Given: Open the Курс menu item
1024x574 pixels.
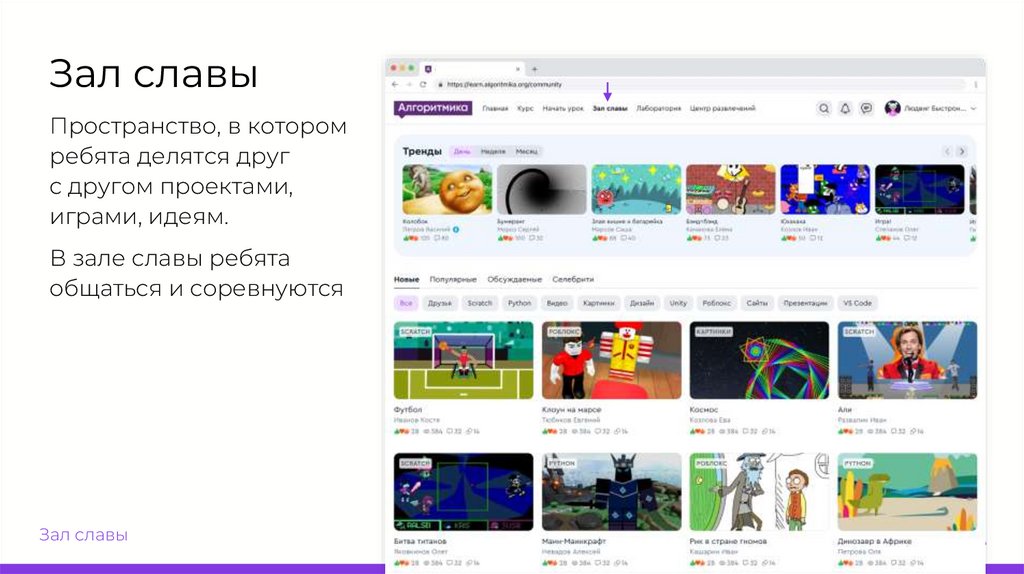Looking at the screenshot, I should (525, 108).
